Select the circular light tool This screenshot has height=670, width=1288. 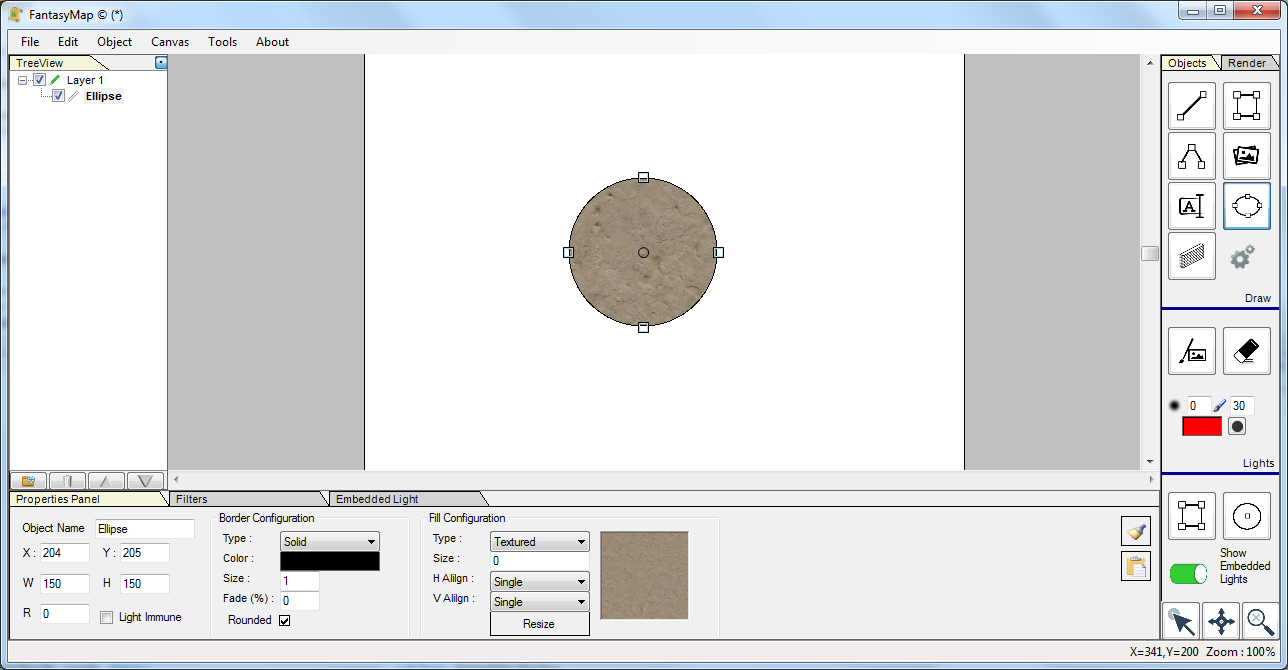click(1246, 516)
